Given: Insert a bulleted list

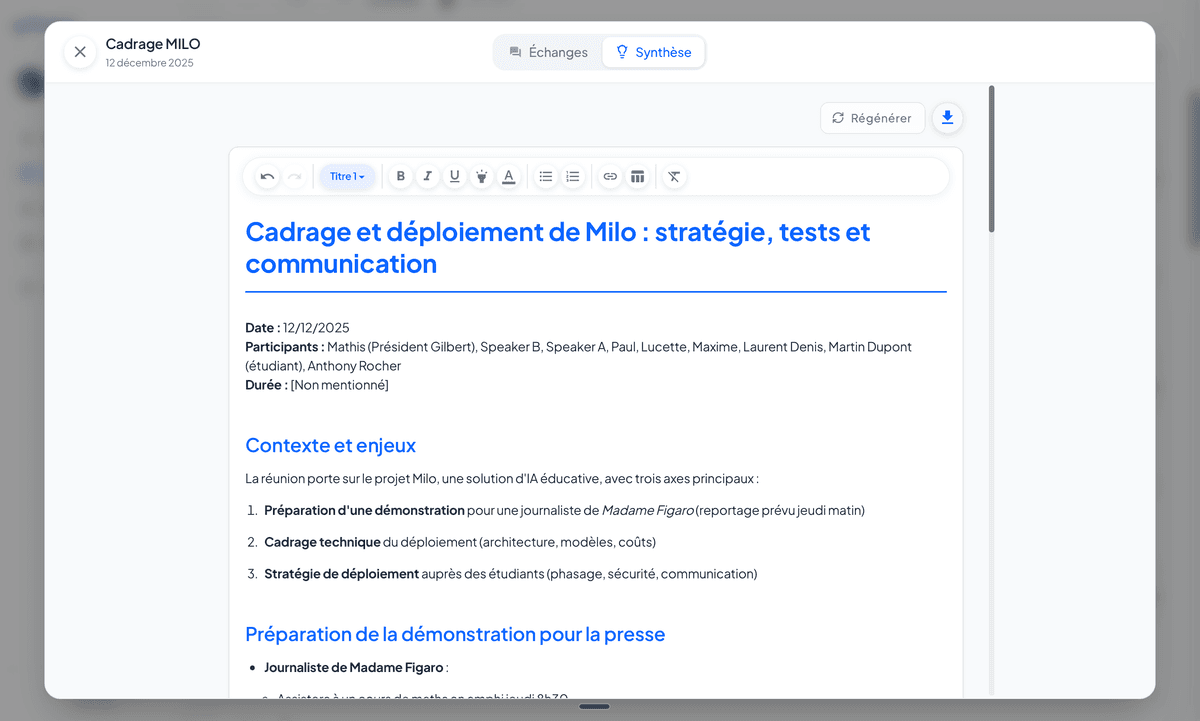Looking at the screenshot, I should pyautogui.click(x=546, y=177).
